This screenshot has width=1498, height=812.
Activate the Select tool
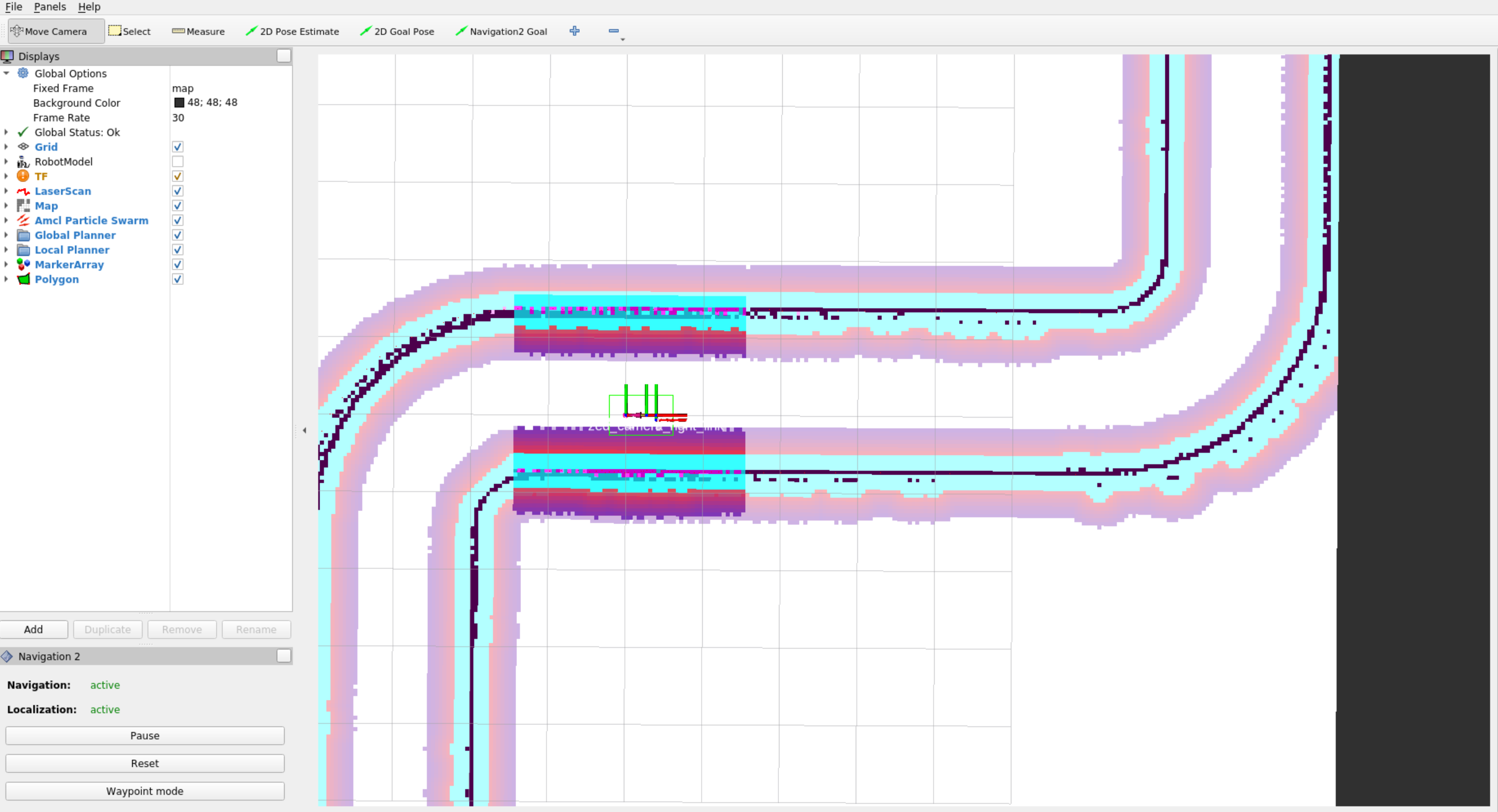130,31
